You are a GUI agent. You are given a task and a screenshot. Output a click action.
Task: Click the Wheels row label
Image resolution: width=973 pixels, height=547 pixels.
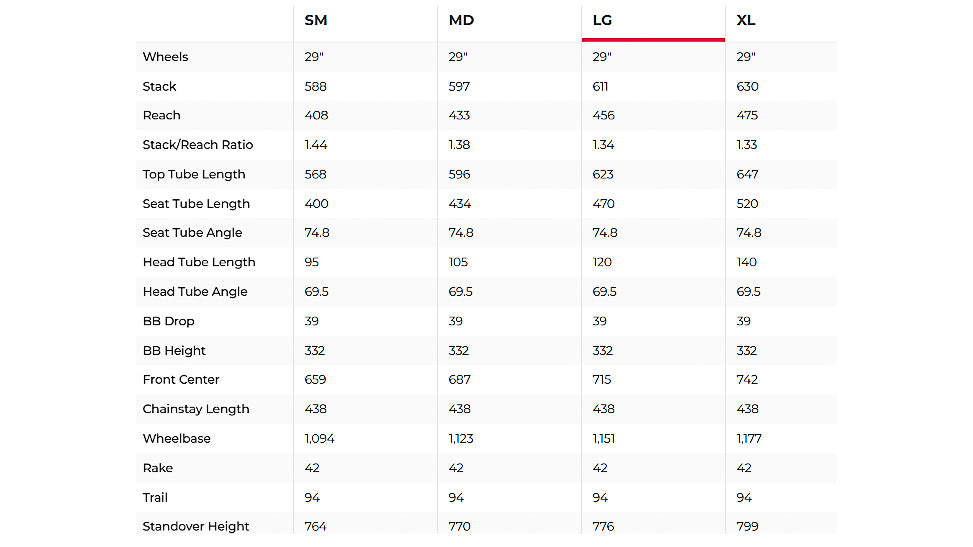(165, 57)
